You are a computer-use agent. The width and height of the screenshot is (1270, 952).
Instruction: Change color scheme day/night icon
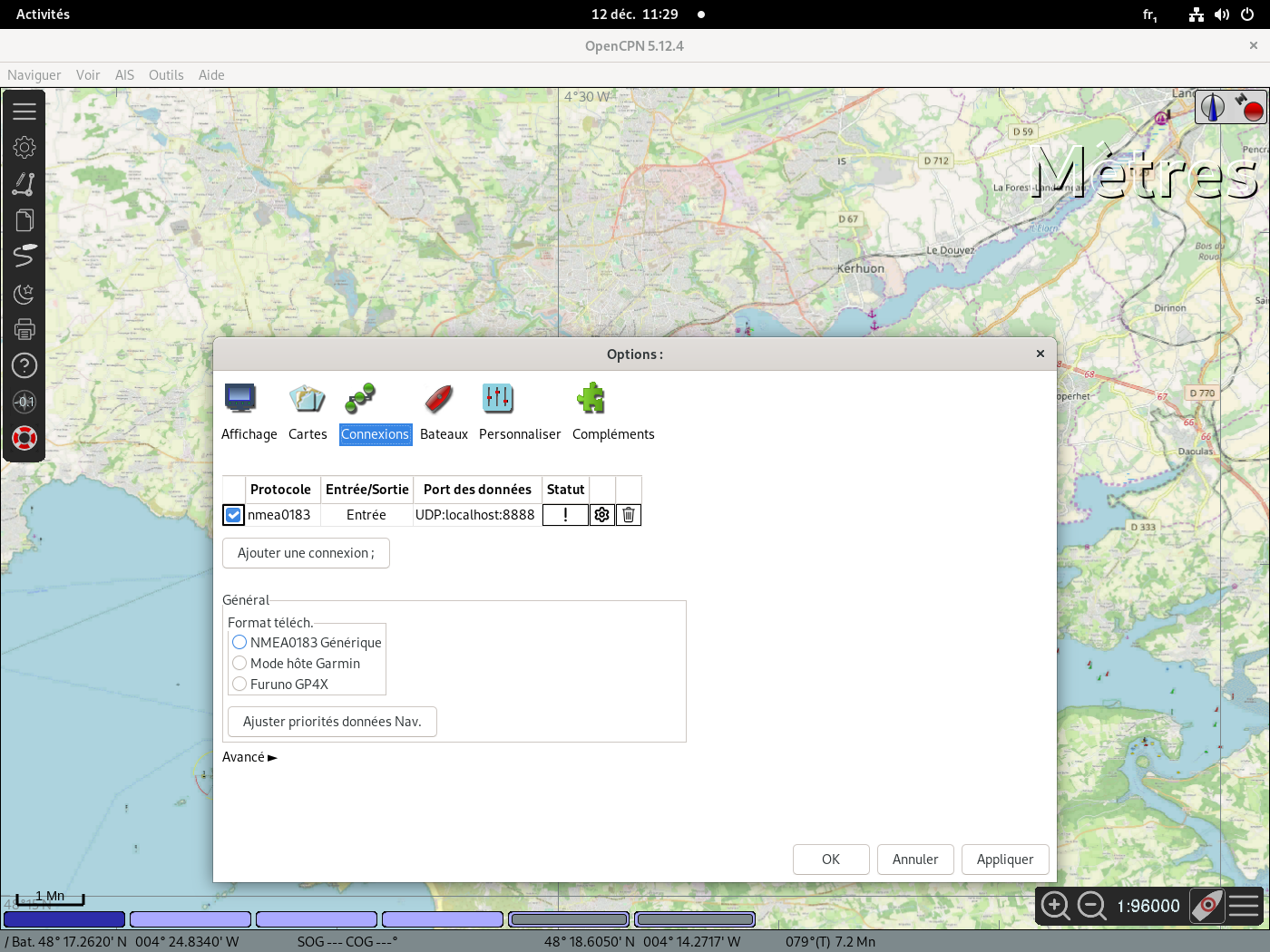(x=24, y=293)
